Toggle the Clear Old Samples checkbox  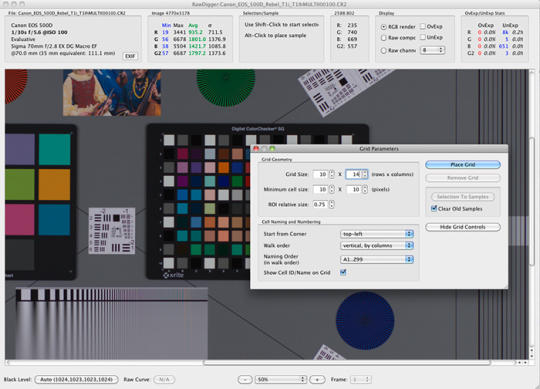click(434, 208)
